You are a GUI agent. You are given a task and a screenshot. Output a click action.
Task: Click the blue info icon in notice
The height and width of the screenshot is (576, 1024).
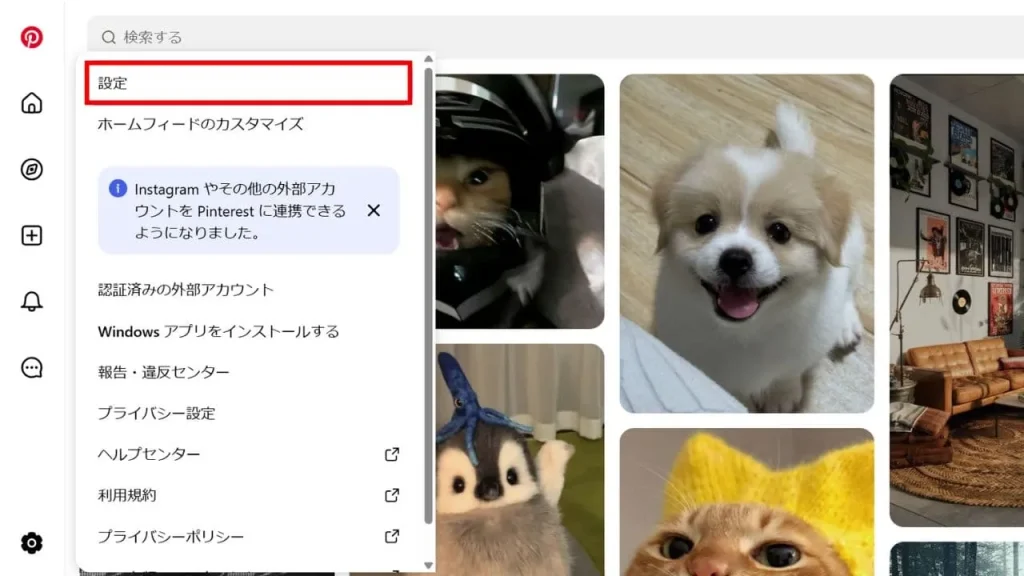pyautogui.click(x=118, y=189)
